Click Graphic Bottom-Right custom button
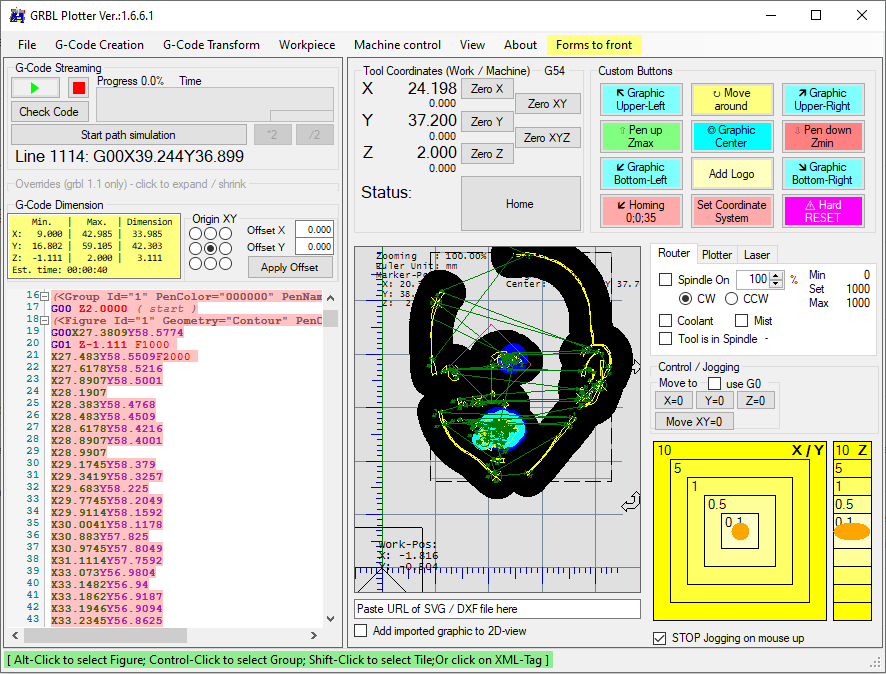Image resolution: width=886 pixels, height=674 pixels. tap(822, 174)
